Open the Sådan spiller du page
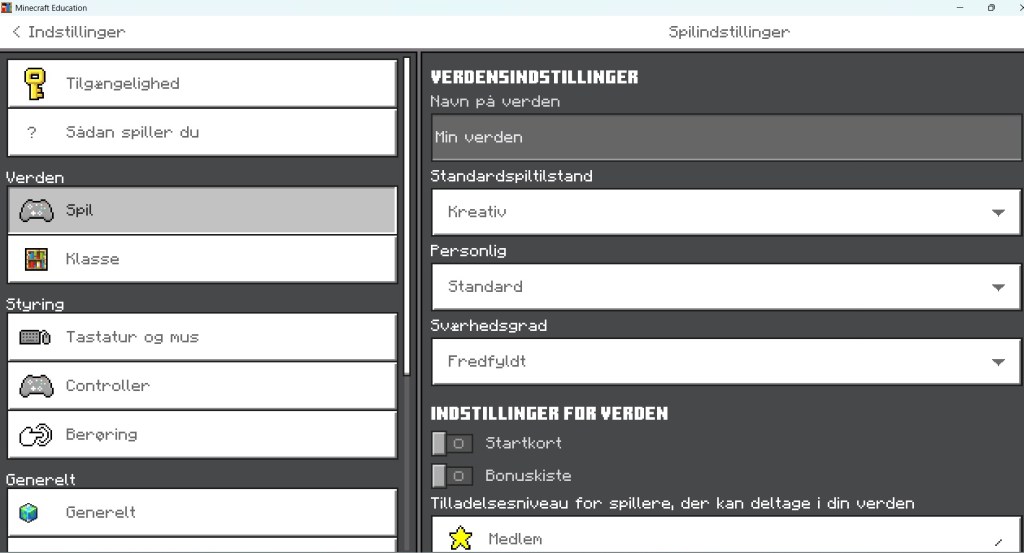 pyautogui.click(x=202, y=133)
